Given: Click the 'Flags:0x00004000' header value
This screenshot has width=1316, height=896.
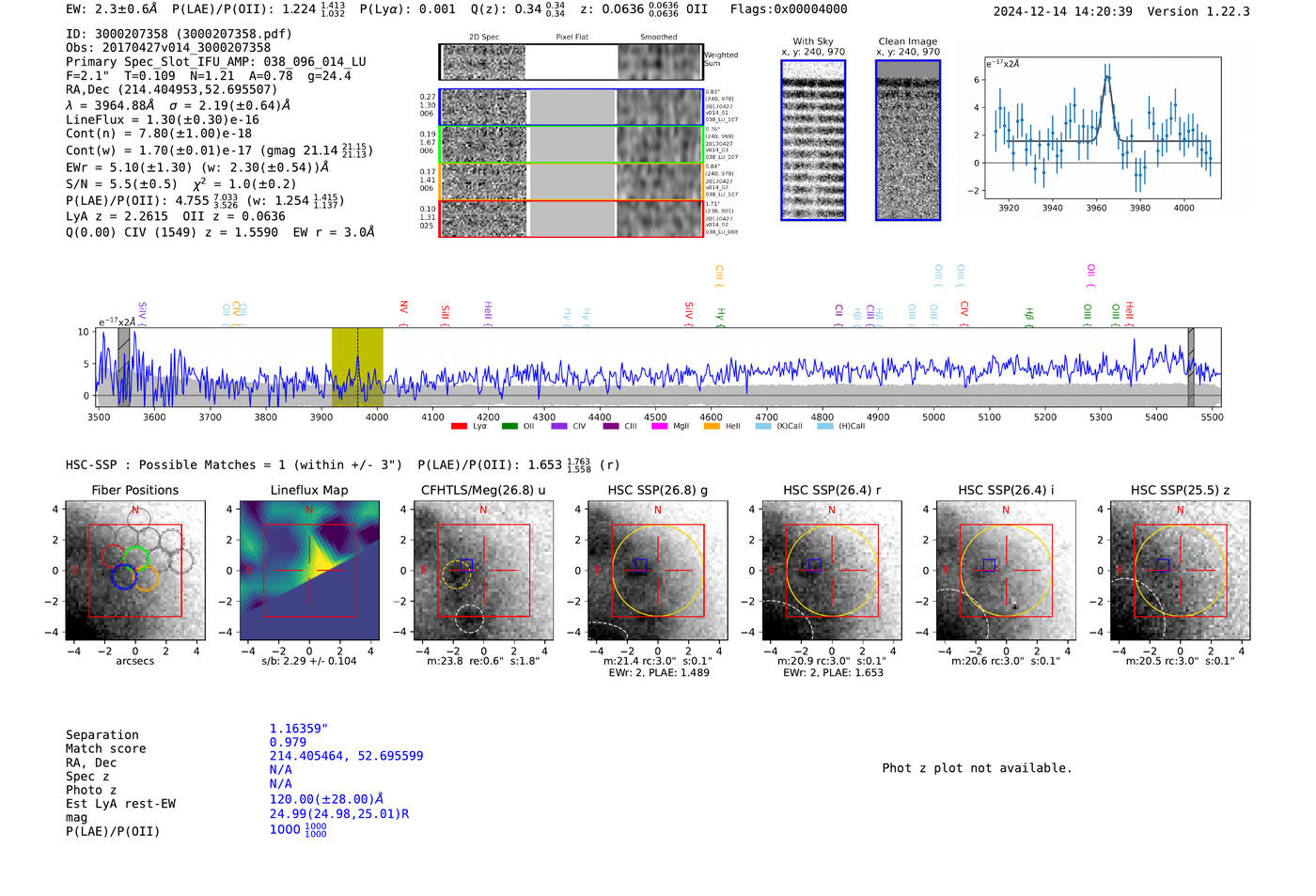Looking at the screenshot, I should pyautogui.click(x=789, y=9).
